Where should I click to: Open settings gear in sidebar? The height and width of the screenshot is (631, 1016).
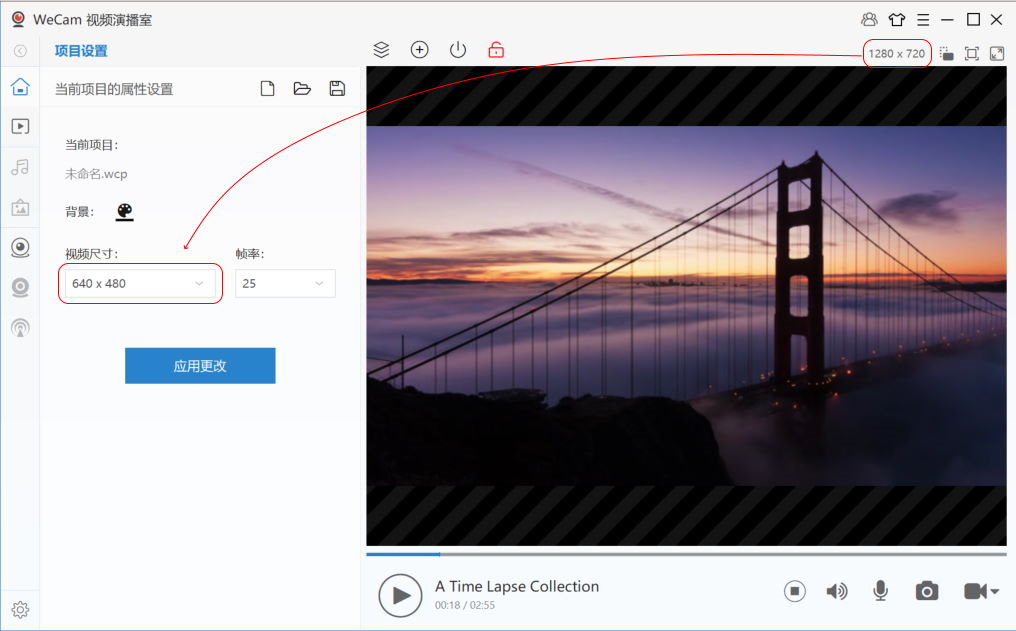coord(20,609)
